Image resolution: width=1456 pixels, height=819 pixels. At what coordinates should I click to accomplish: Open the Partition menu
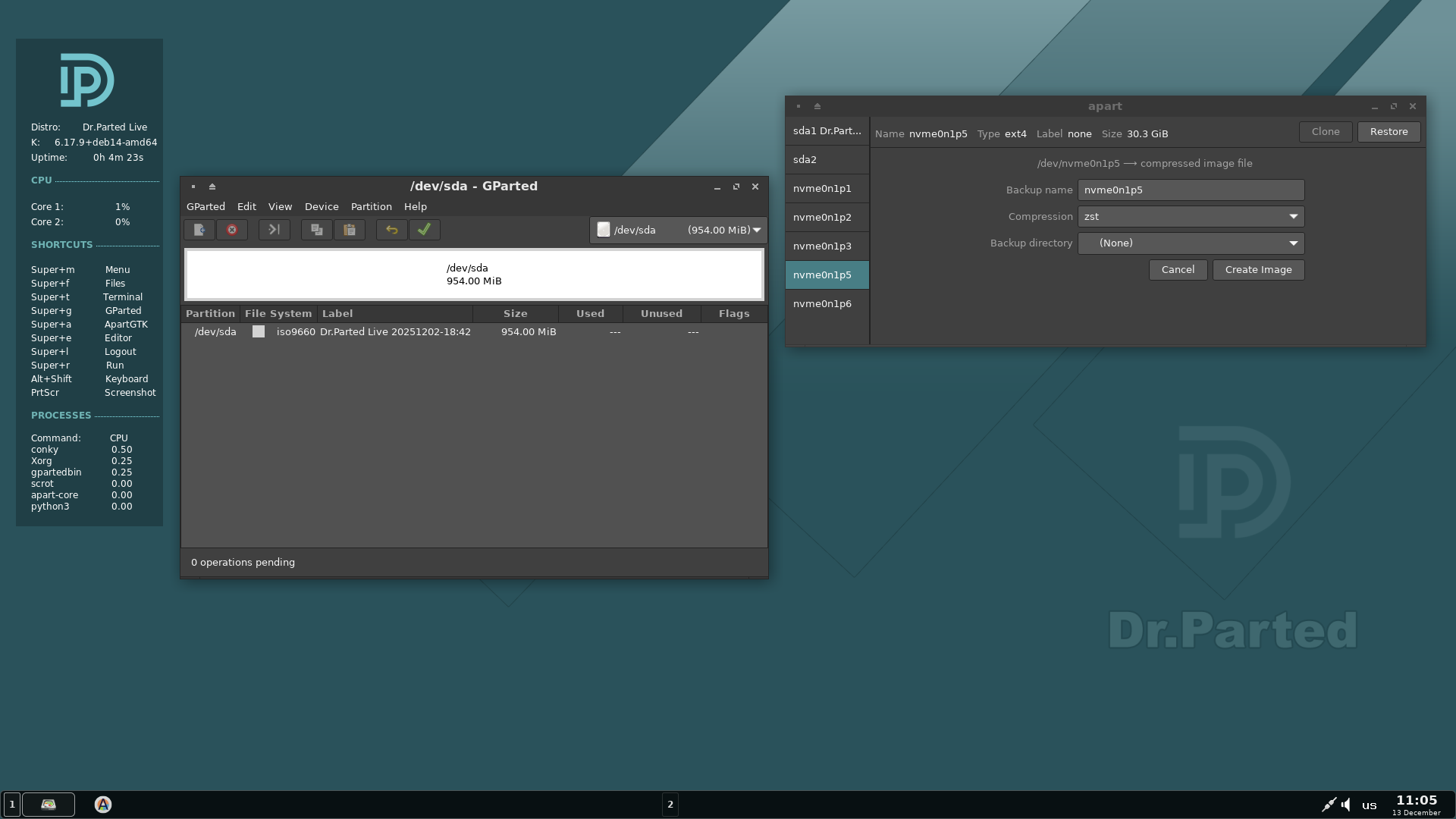click(x=371, y=206)
